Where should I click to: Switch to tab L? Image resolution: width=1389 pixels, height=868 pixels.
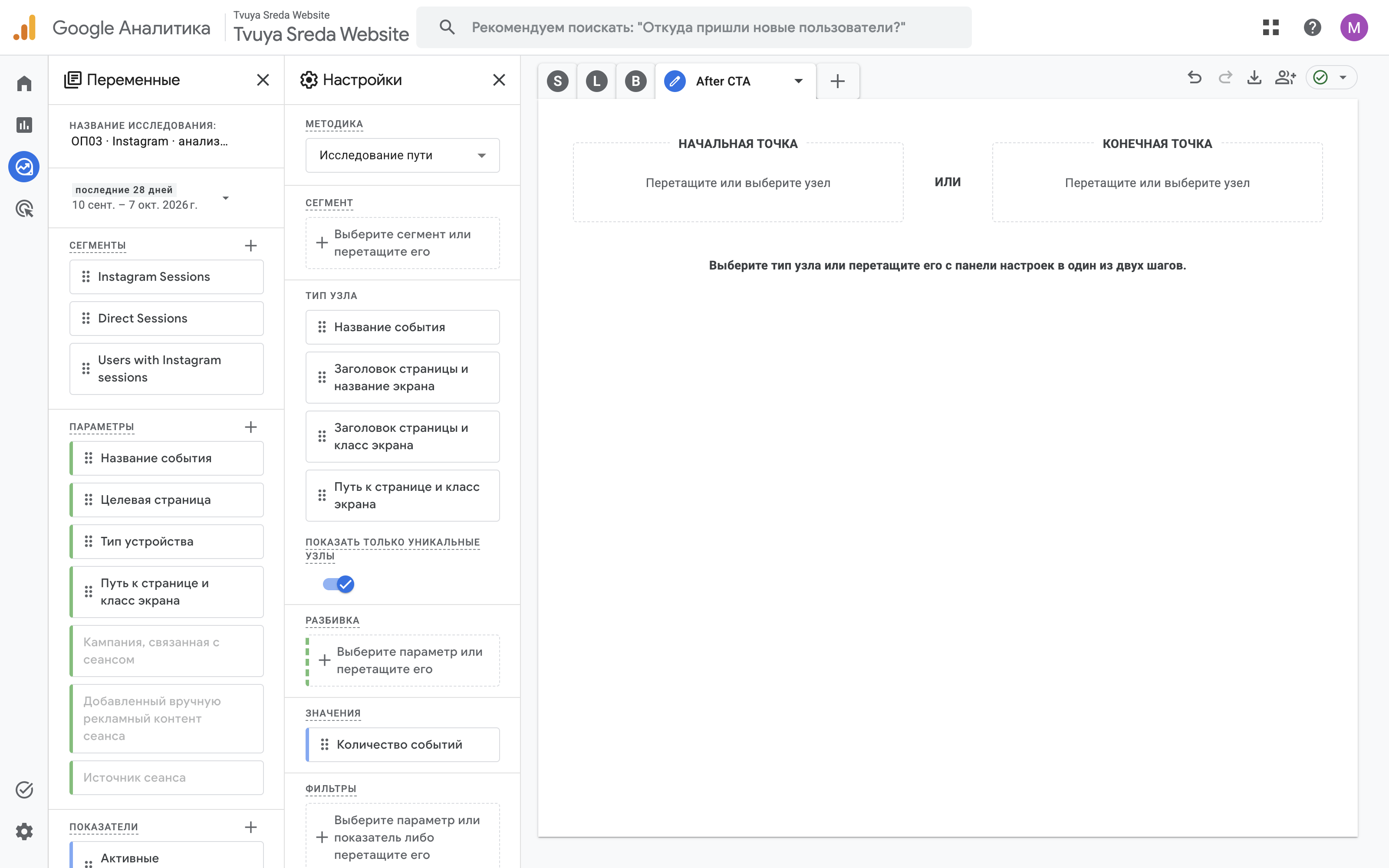tap(597, 82)
